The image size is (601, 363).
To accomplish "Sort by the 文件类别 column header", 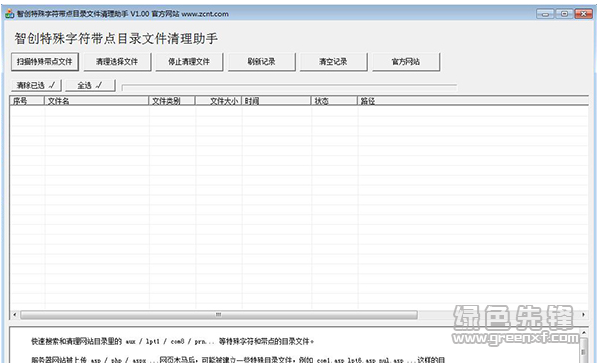I will tap(172, 101).
